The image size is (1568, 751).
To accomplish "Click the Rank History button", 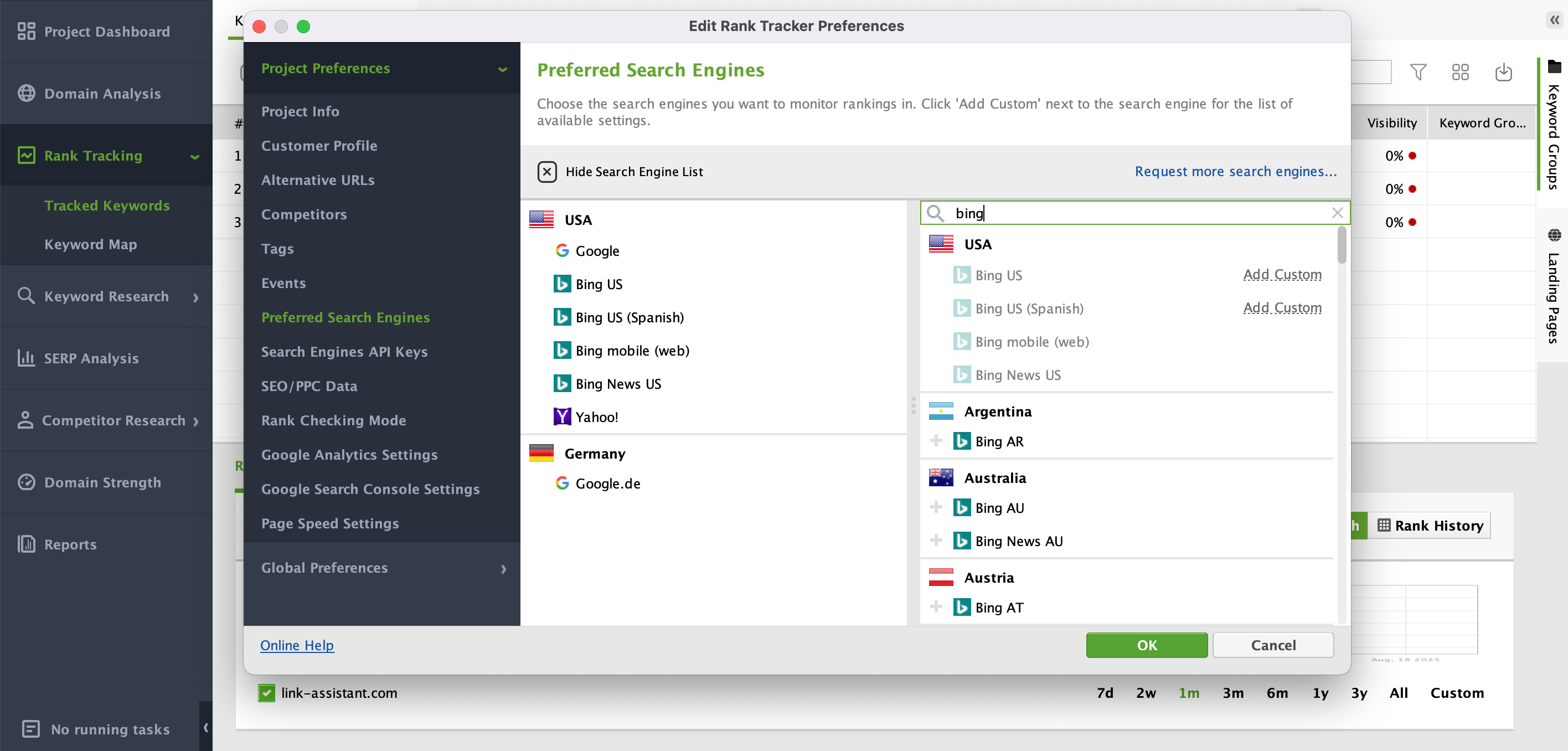I will pos(1430,525).
